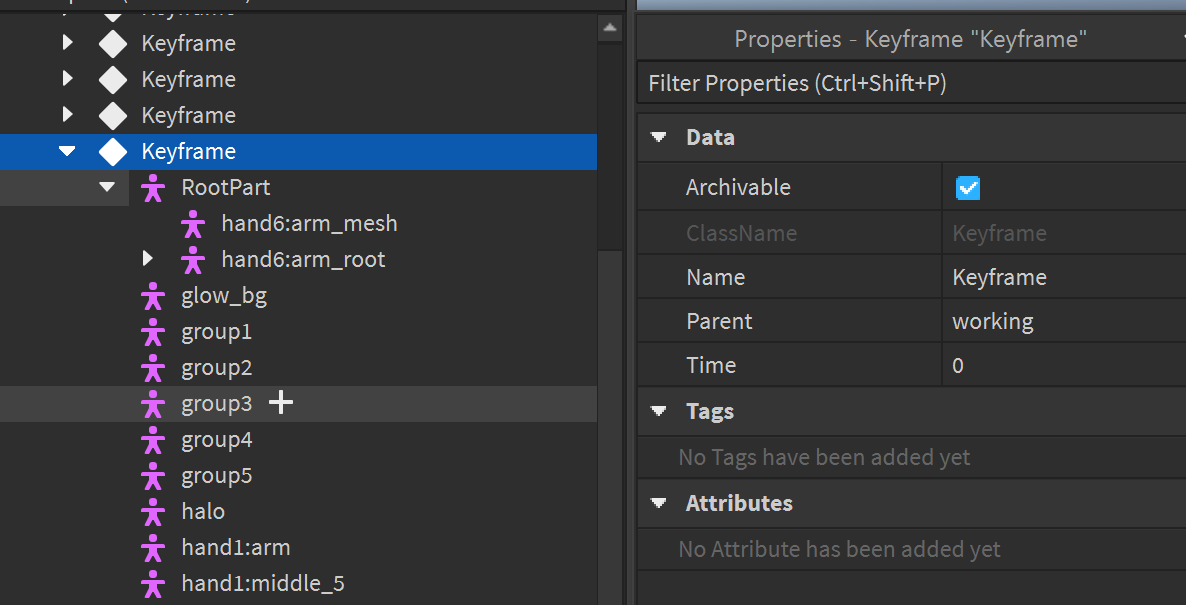Click the hand6:arm_root pose icon
This screenshot has height=605, width=1186.
click(x=193, y=260)
